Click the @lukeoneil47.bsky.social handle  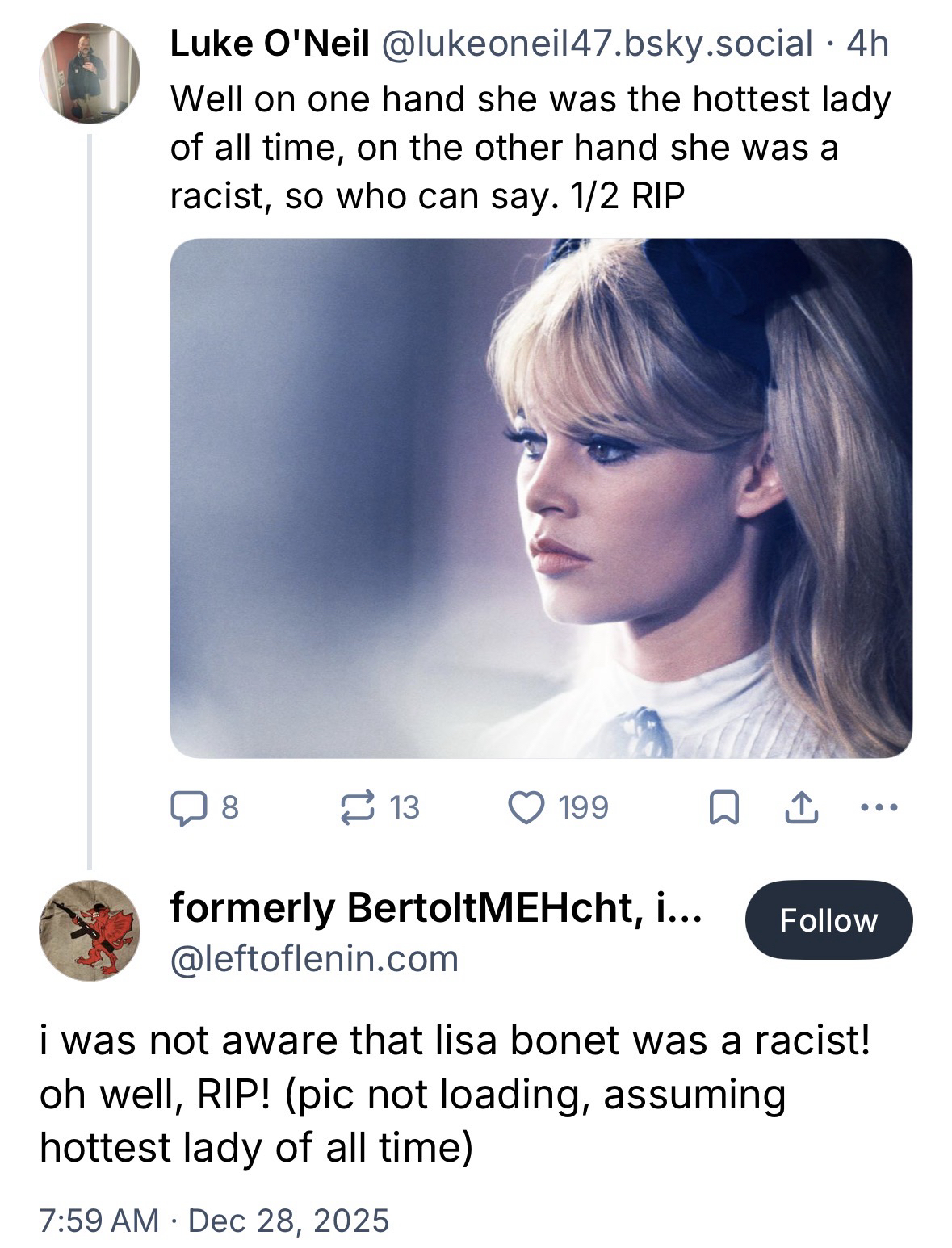pyautogui.click(x=596, y=44)
